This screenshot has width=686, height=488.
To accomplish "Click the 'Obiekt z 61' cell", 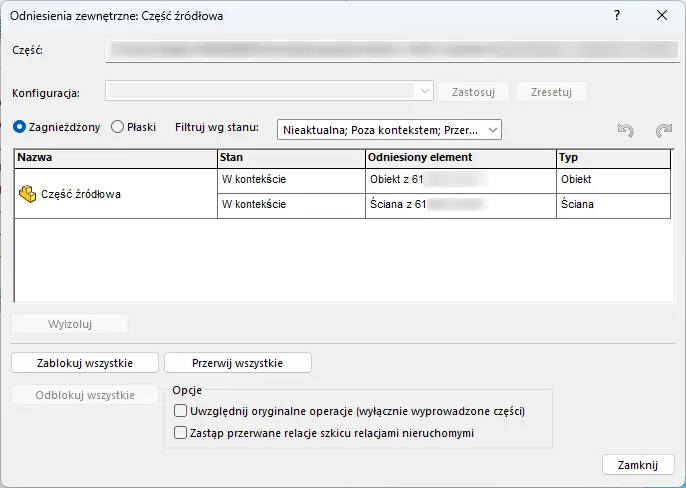I will point(461,180).
